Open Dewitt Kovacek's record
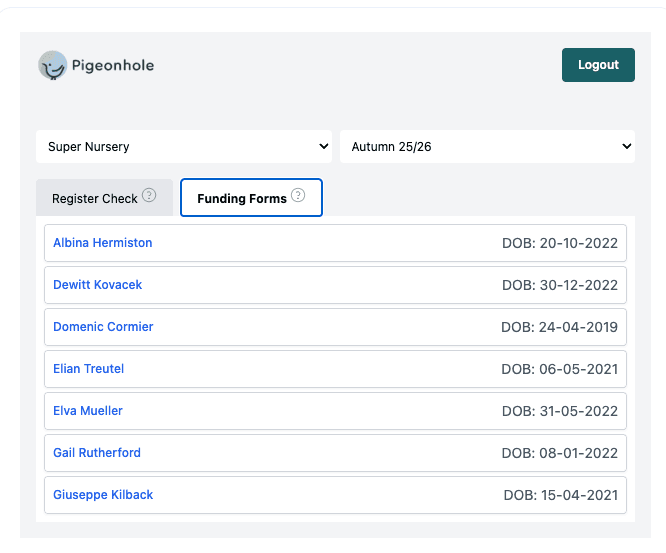The width and height of the screenshot is (666, 553). pyautogui.click(x=97, y=285)
